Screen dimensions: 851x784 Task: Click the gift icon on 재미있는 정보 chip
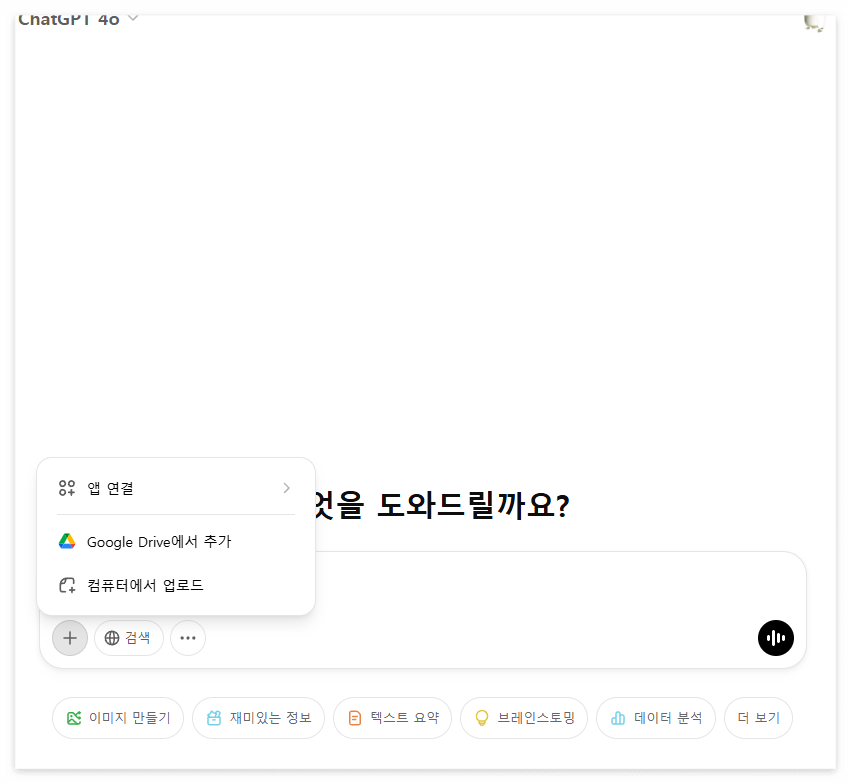(x=214, y=717)
